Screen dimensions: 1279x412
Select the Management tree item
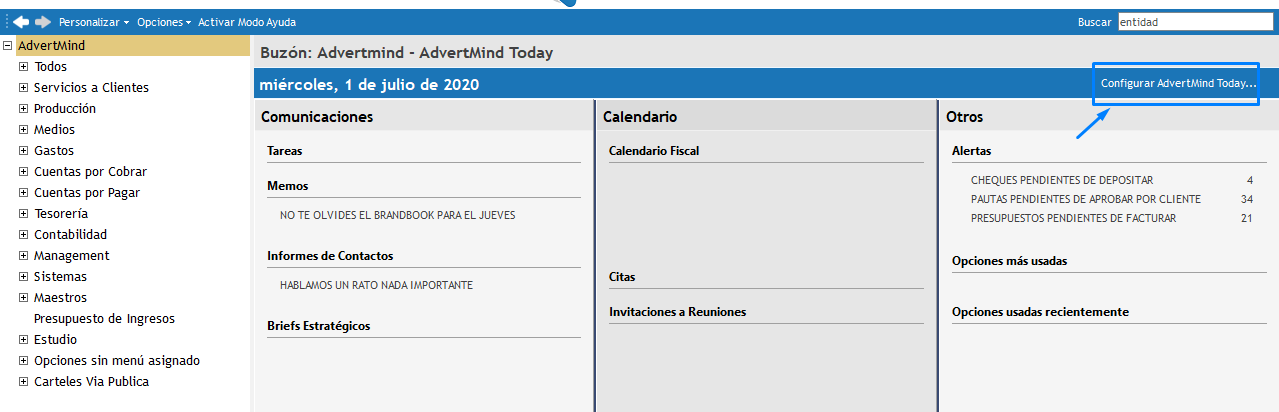tap(71, 256)
